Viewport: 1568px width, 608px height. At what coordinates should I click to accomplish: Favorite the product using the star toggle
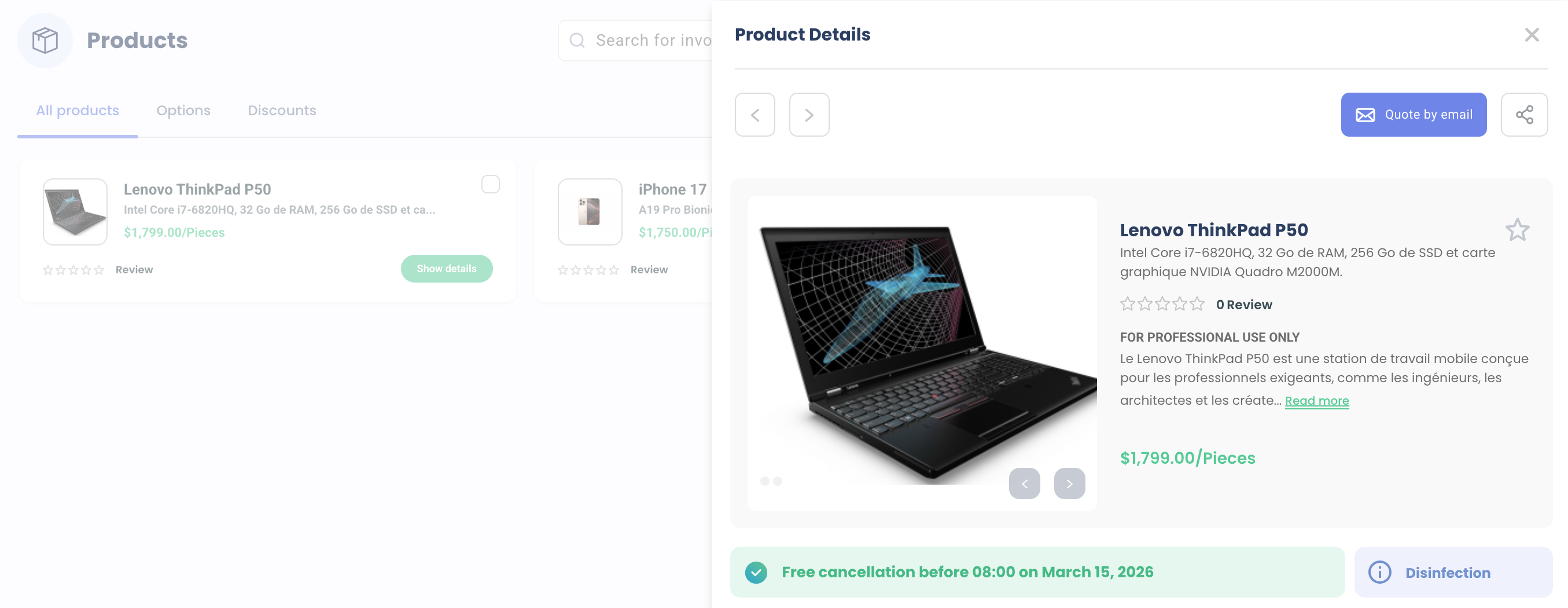tap(1517, 230)
